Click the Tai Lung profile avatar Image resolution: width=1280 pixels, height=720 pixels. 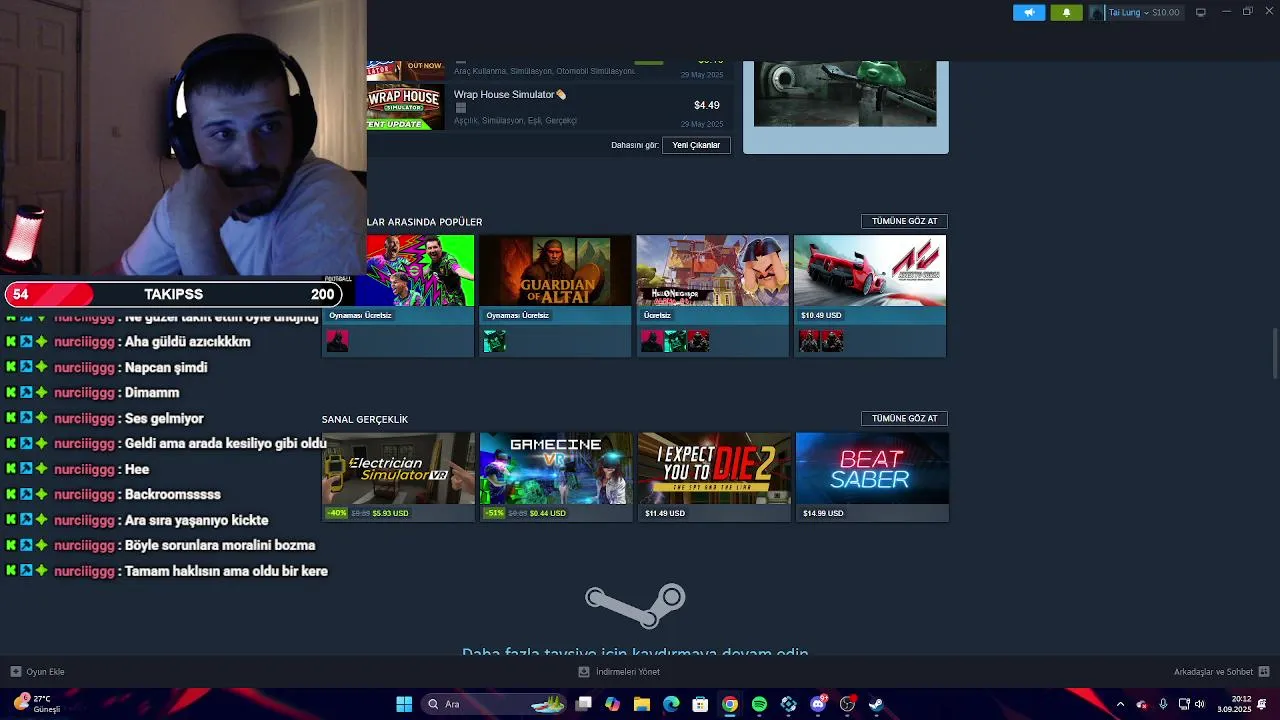point(1097,12)
